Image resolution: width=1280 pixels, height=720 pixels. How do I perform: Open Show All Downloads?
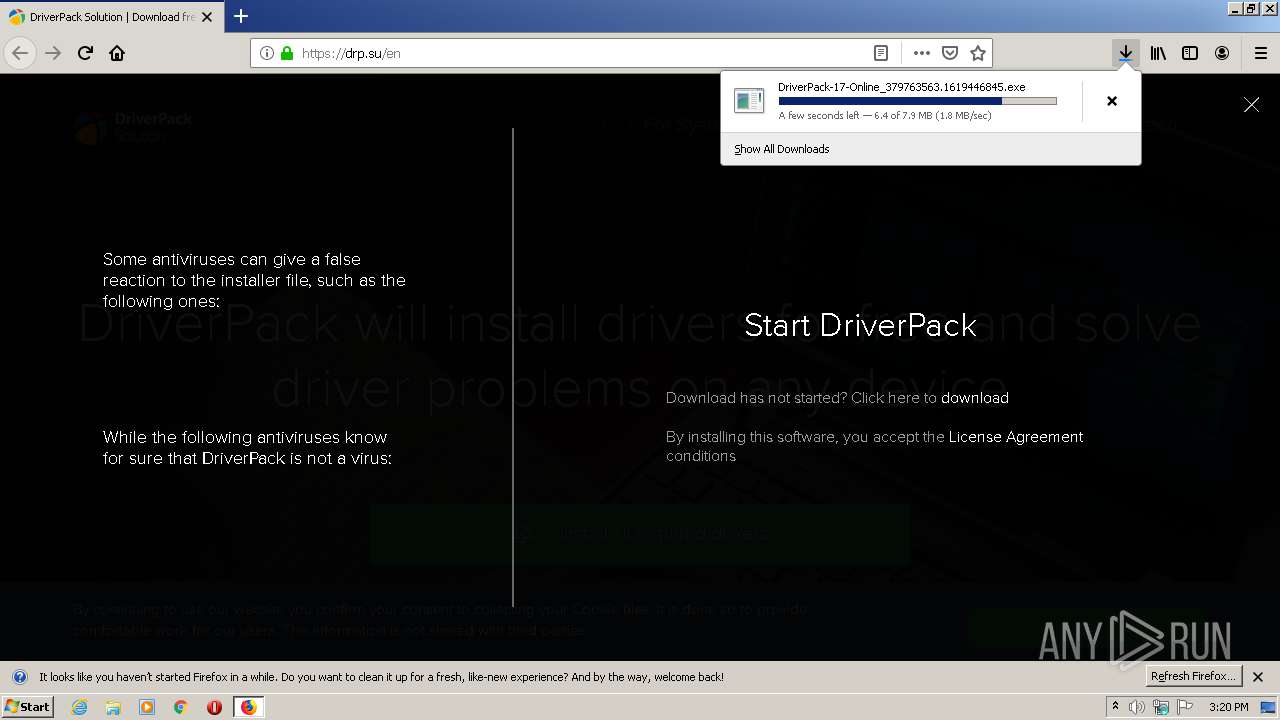pos(781,149)
